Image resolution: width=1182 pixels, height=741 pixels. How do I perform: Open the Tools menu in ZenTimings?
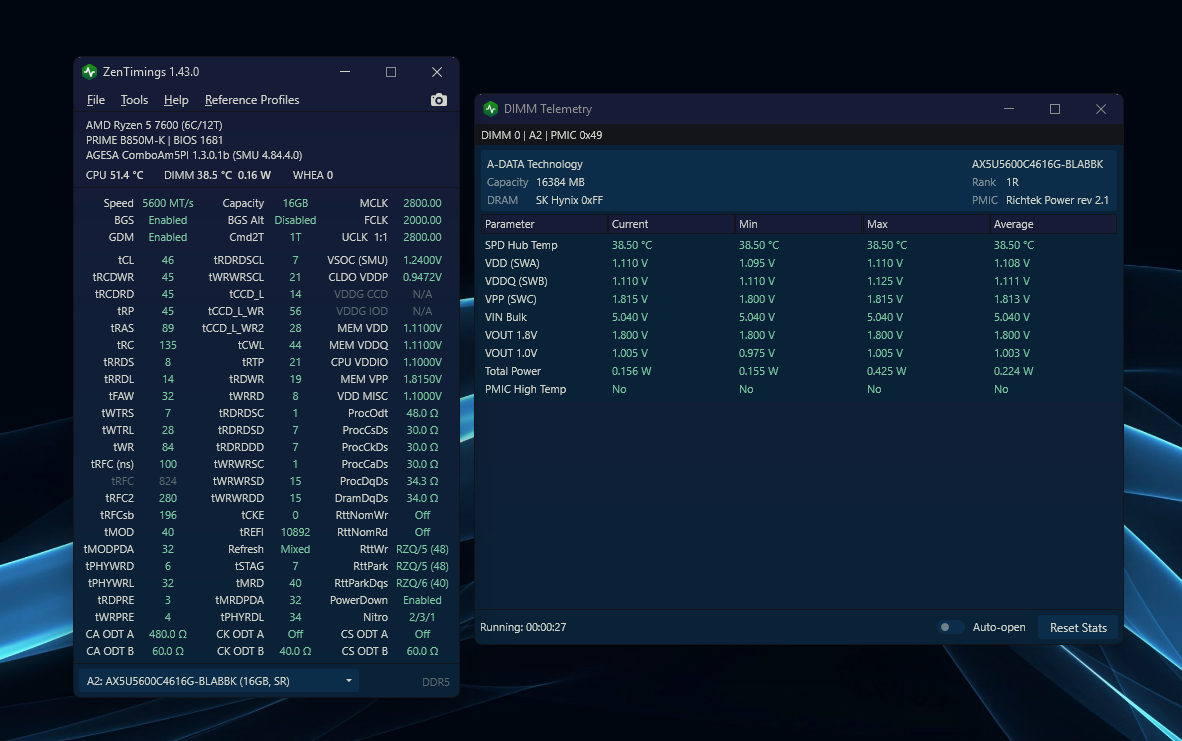[x=134, y=100]
